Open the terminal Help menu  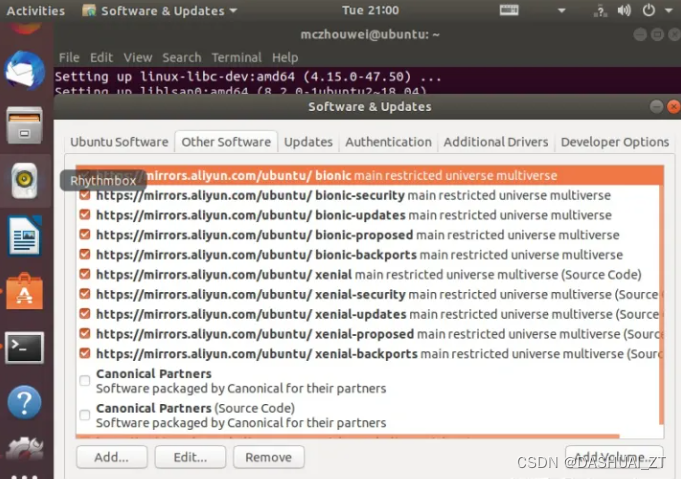(x=285, y=58)
